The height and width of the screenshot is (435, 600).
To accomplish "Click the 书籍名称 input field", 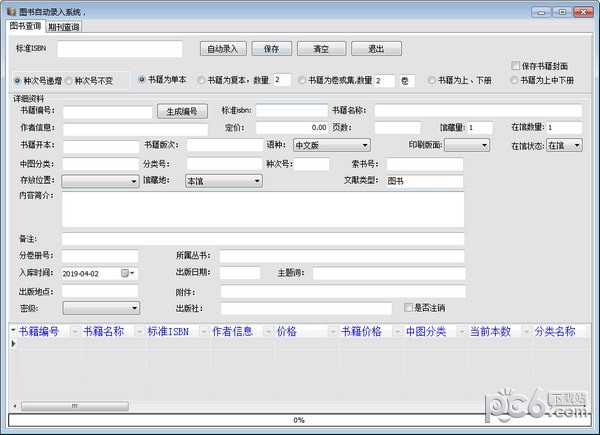I will pos(478,111).
